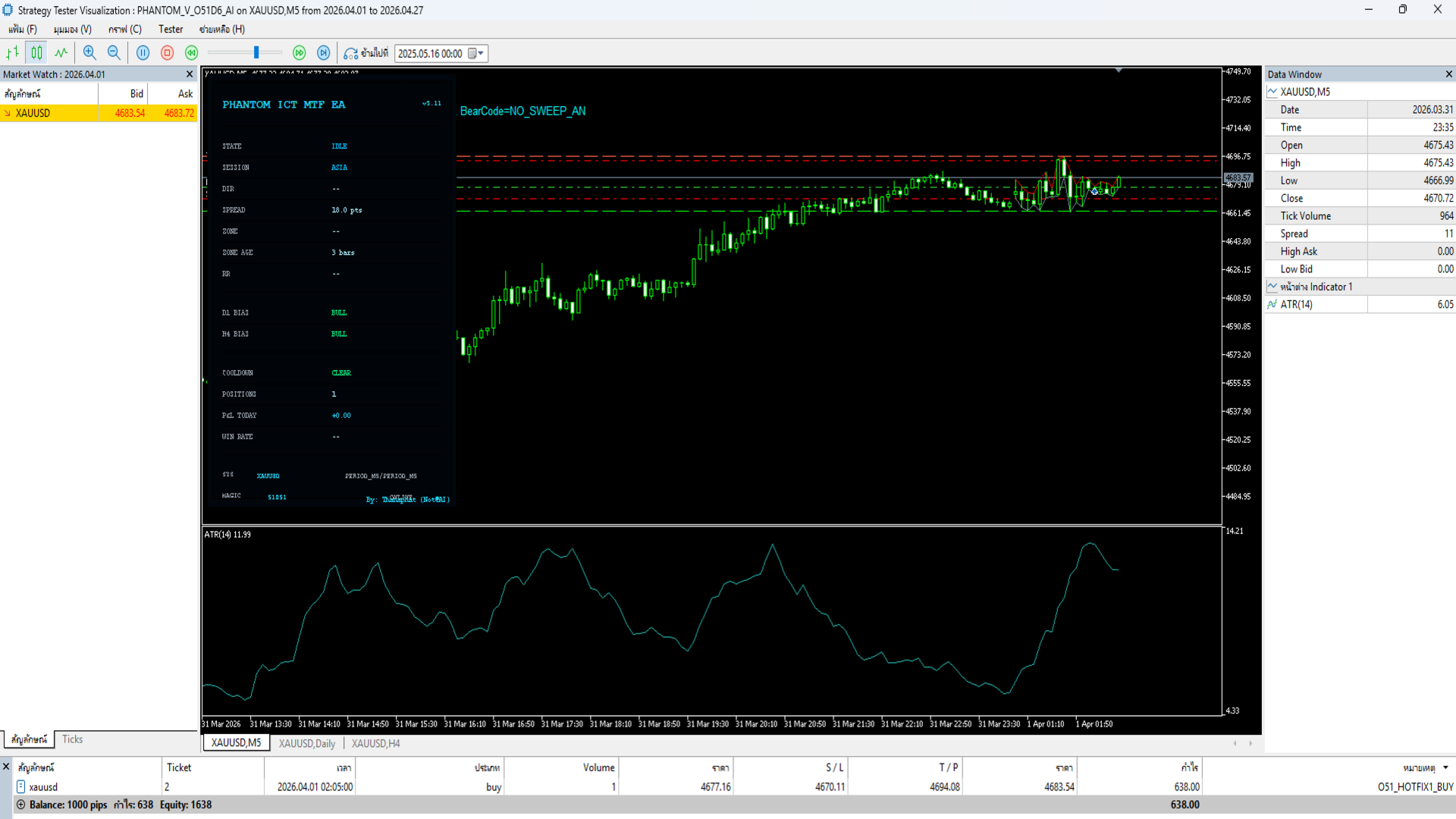Screen dimensions: 1456x819
Task: Slow down the visualization speed
Action: (192, 53)
